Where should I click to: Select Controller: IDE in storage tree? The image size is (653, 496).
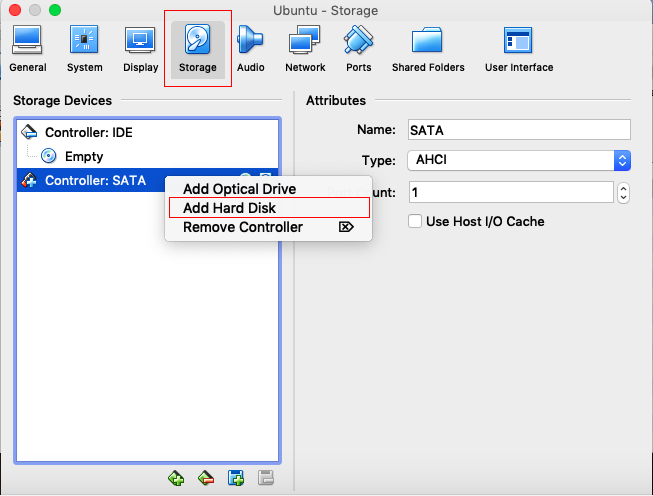pos(147,132)
